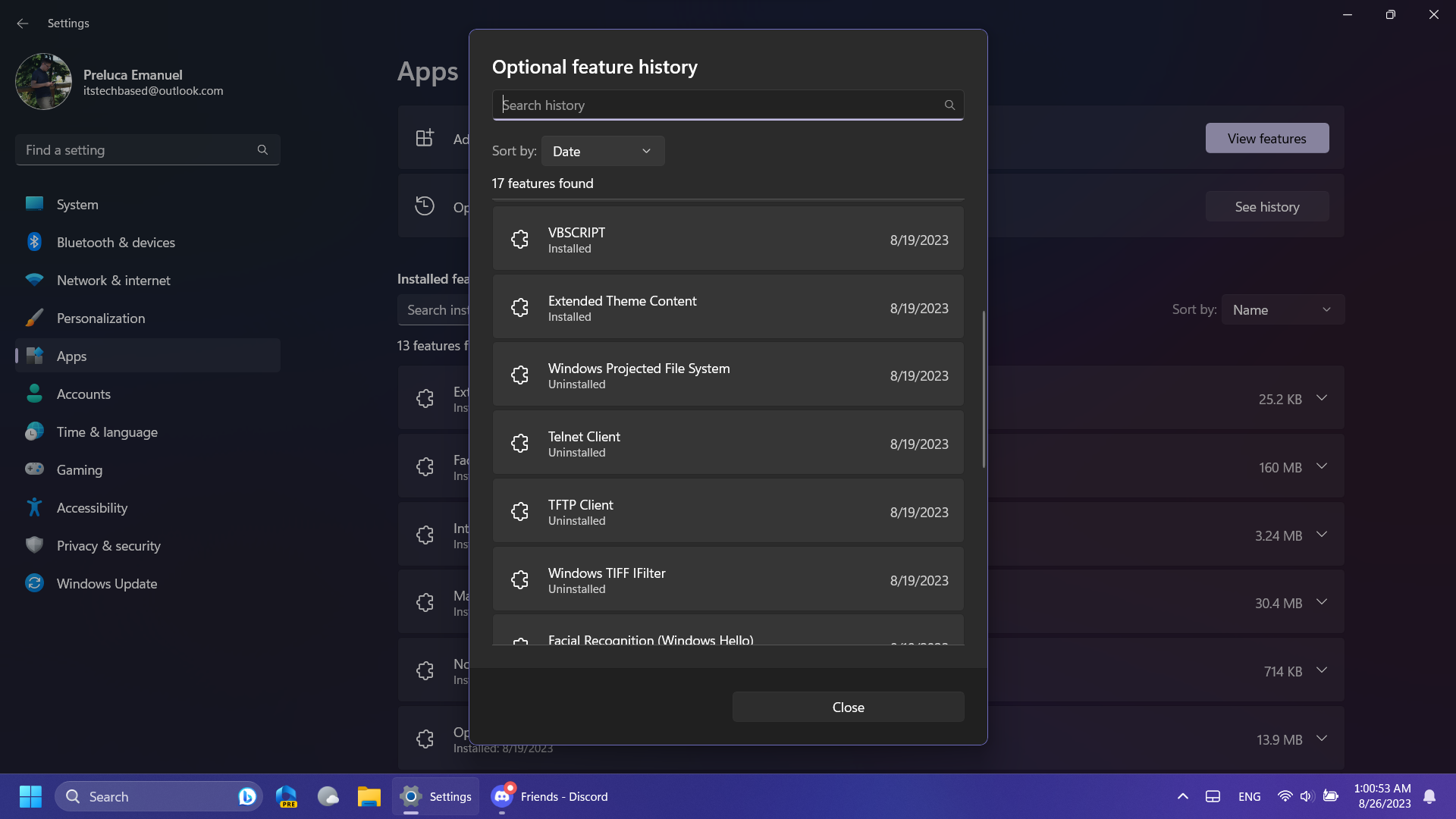Click the Extended Theme Content feature icon
This screenshot has width=1456, height=819.
pos(519,308)
